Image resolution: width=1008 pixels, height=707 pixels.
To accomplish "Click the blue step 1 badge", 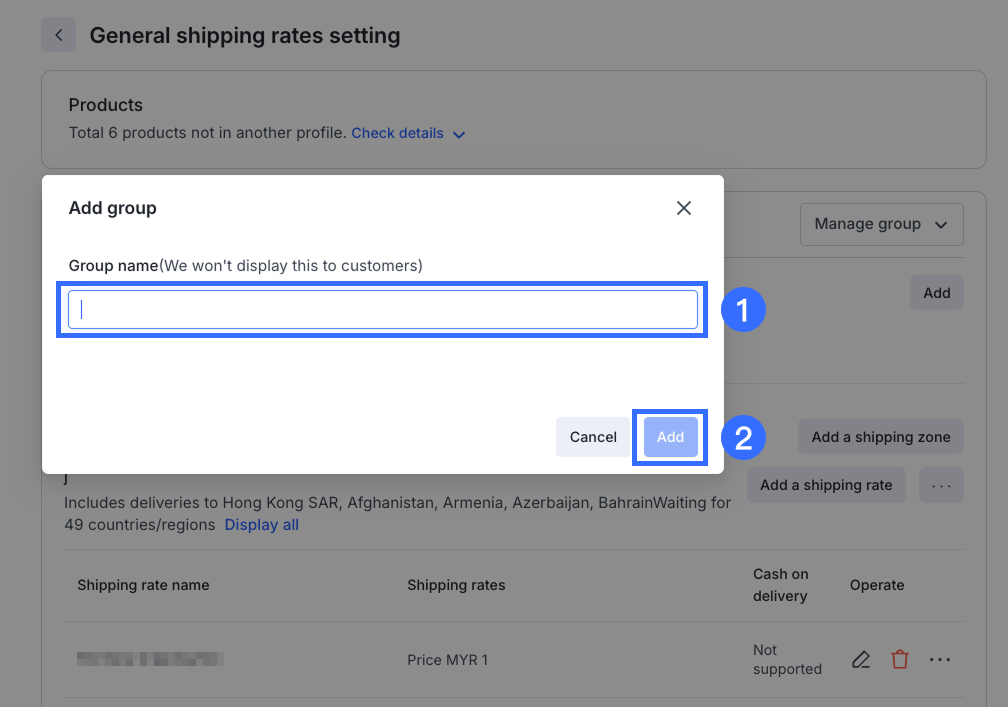I will 743,310.
